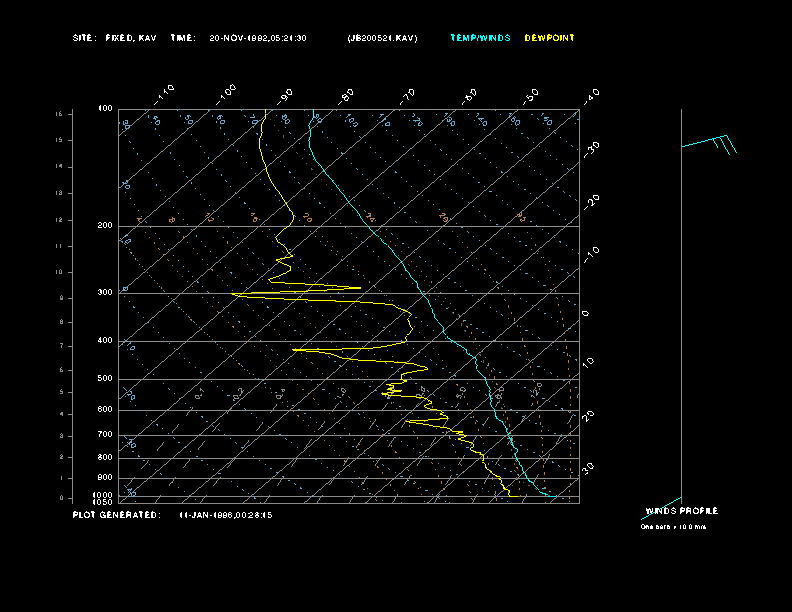
Task: Click the -110 temperature axis label
Action: click(164, 94)
